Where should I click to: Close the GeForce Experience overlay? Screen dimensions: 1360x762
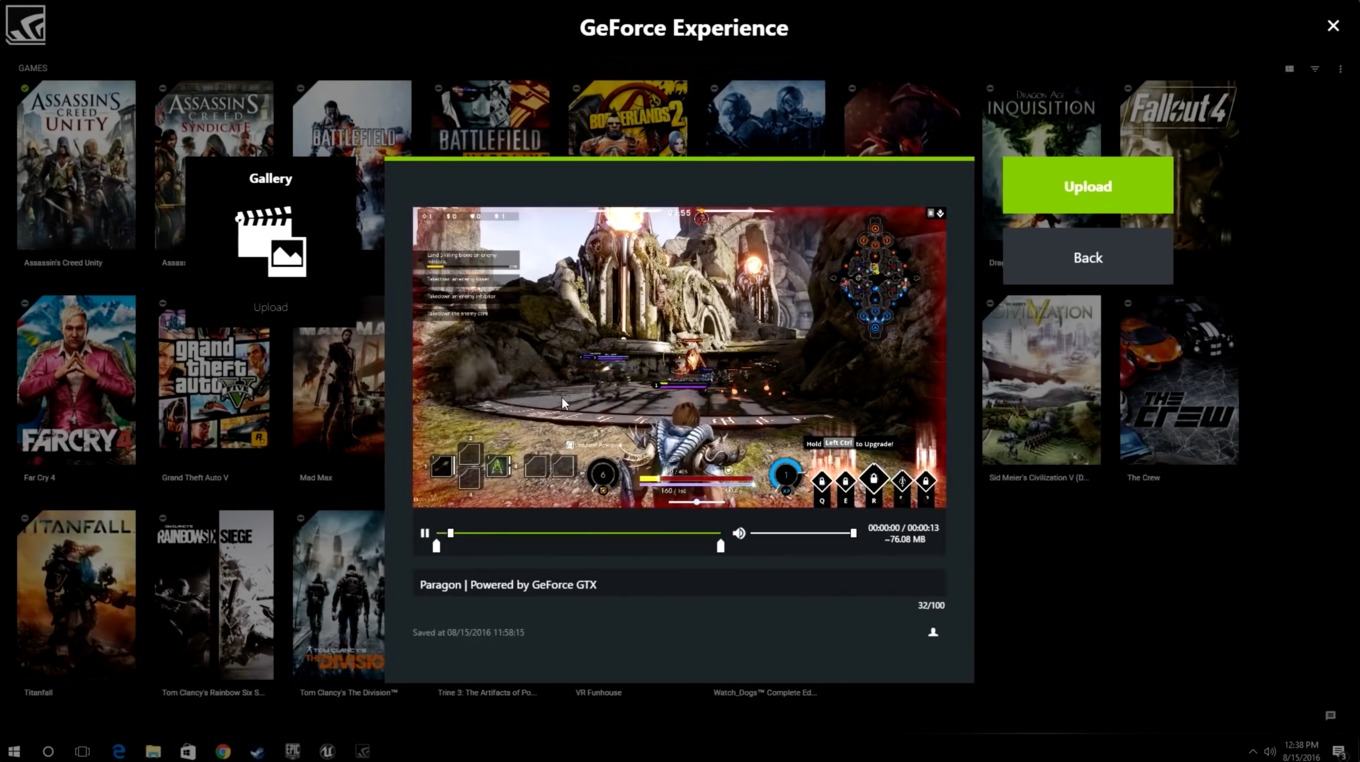[x=1333, y=26]
